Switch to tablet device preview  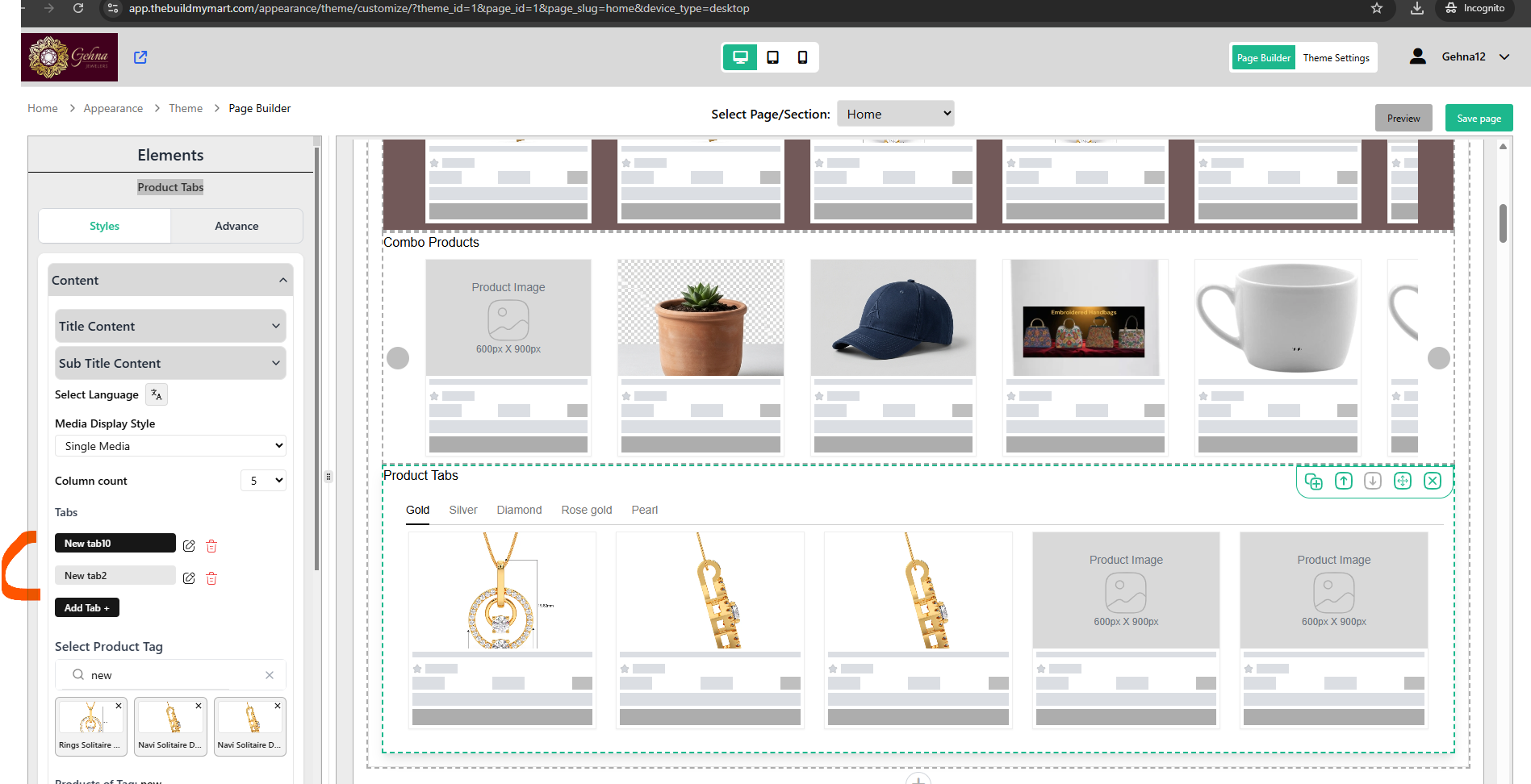pos(772,57)
